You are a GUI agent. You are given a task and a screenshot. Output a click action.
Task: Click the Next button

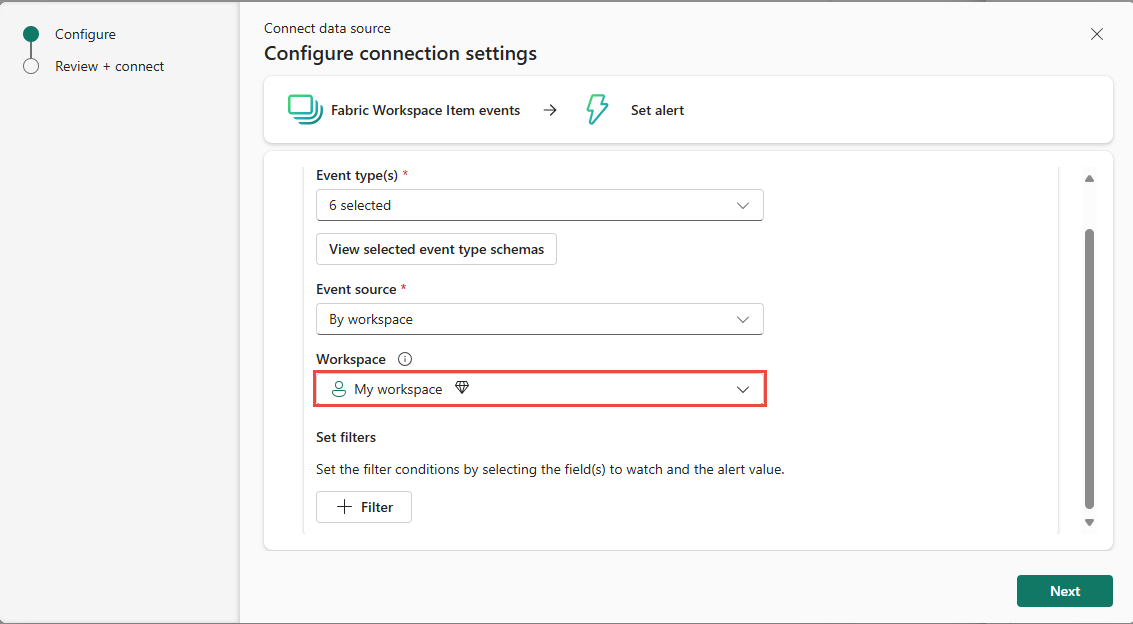[x=1065, y=591]
